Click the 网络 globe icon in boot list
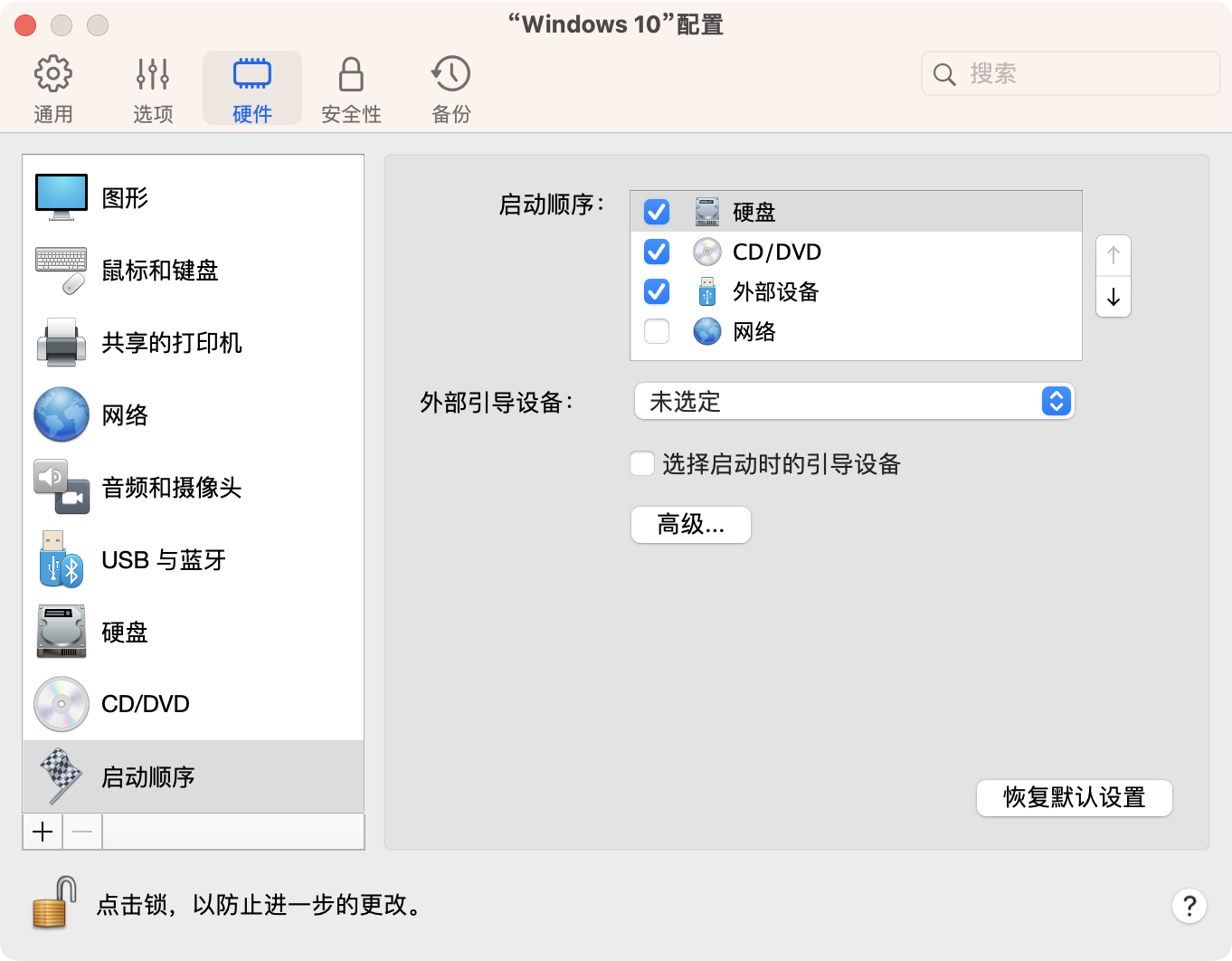This screenshot has height=961, width=1232. (x=707, y=331)
